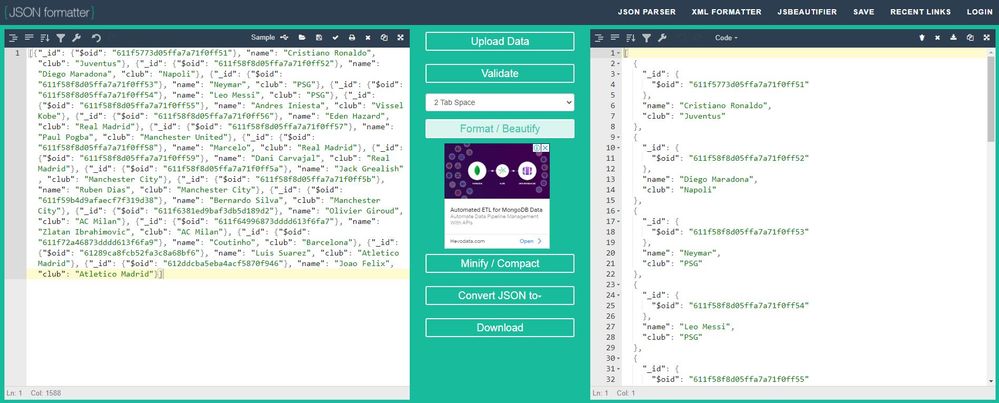Click the repair wrench icon in the right output
Screen dimensions: 999x403
(663, 38)
